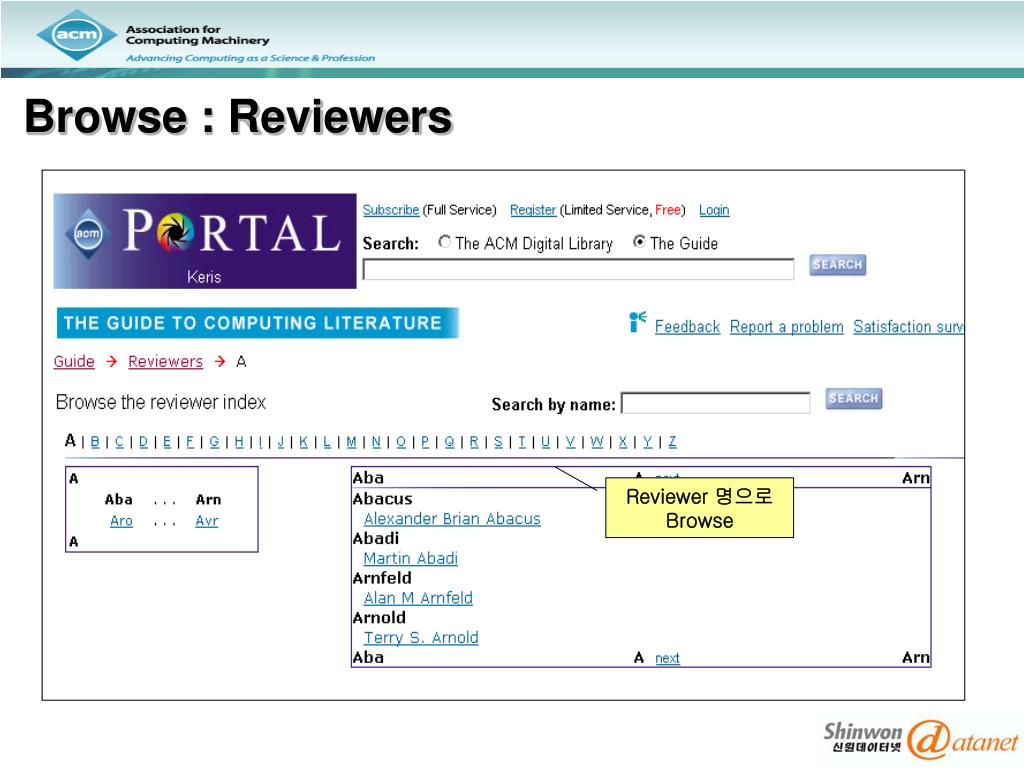The image size is (1024, 768).
Task: Click the main Search text field
Action: point(578,268)
